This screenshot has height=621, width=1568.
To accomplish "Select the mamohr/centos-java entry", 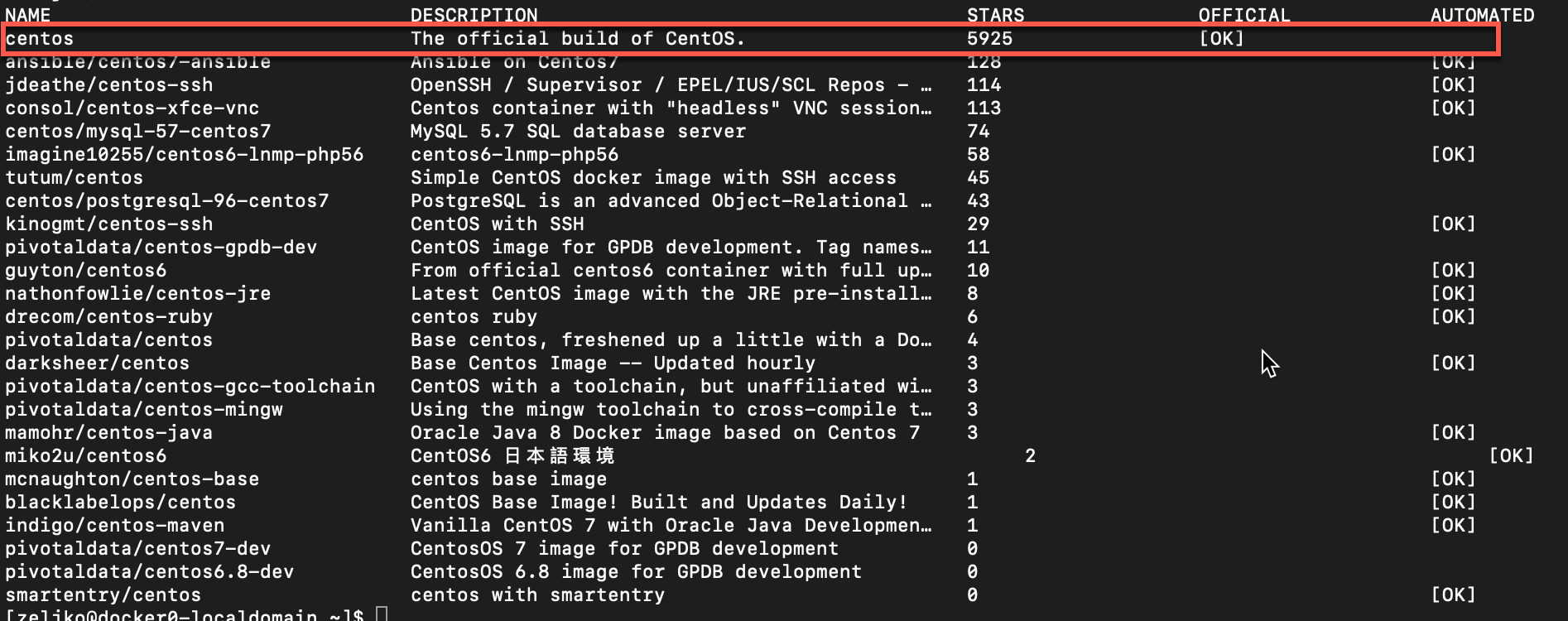I will (x=109, y=433).
